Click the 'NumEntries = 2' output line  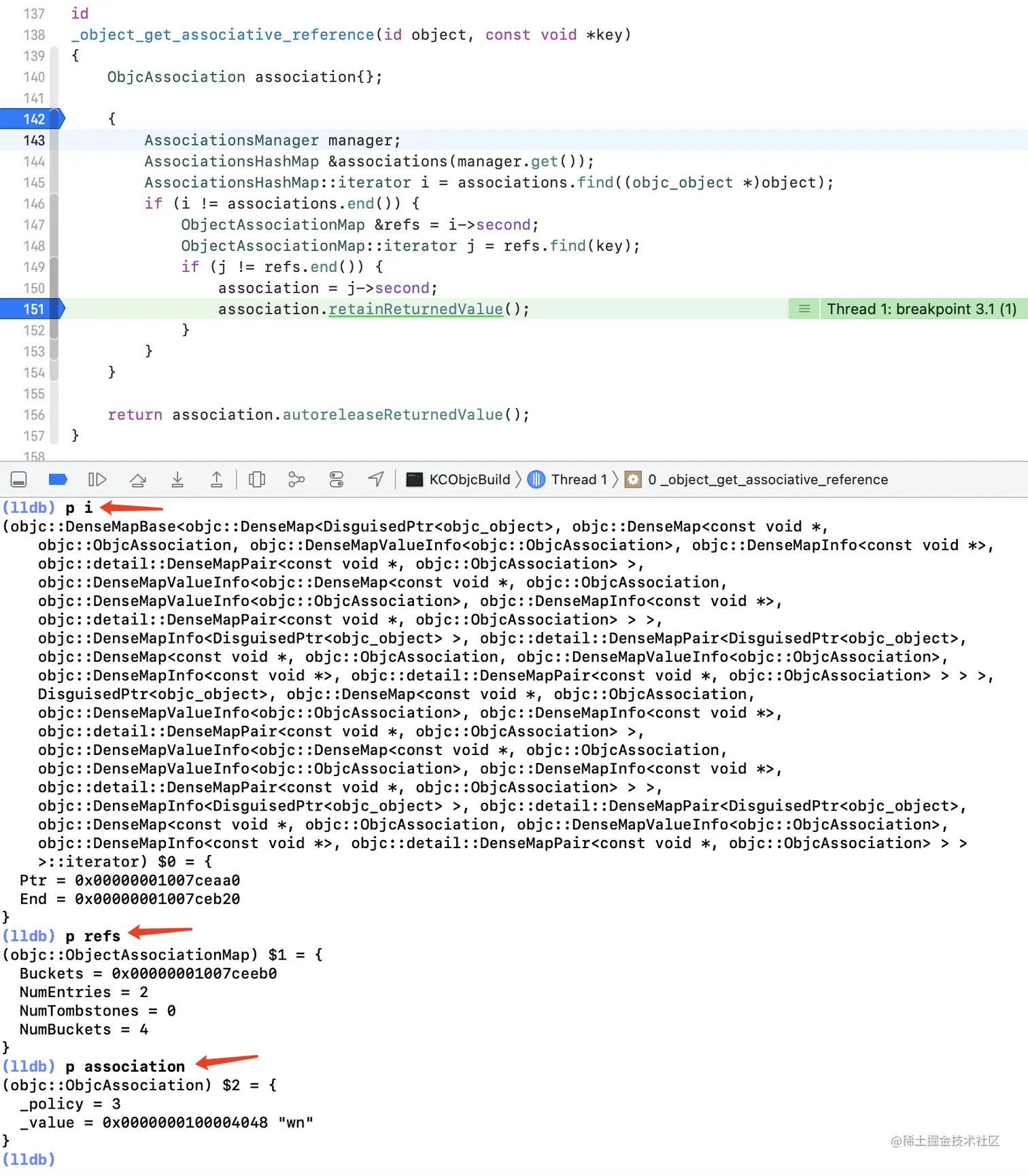[x=84, y=992]
